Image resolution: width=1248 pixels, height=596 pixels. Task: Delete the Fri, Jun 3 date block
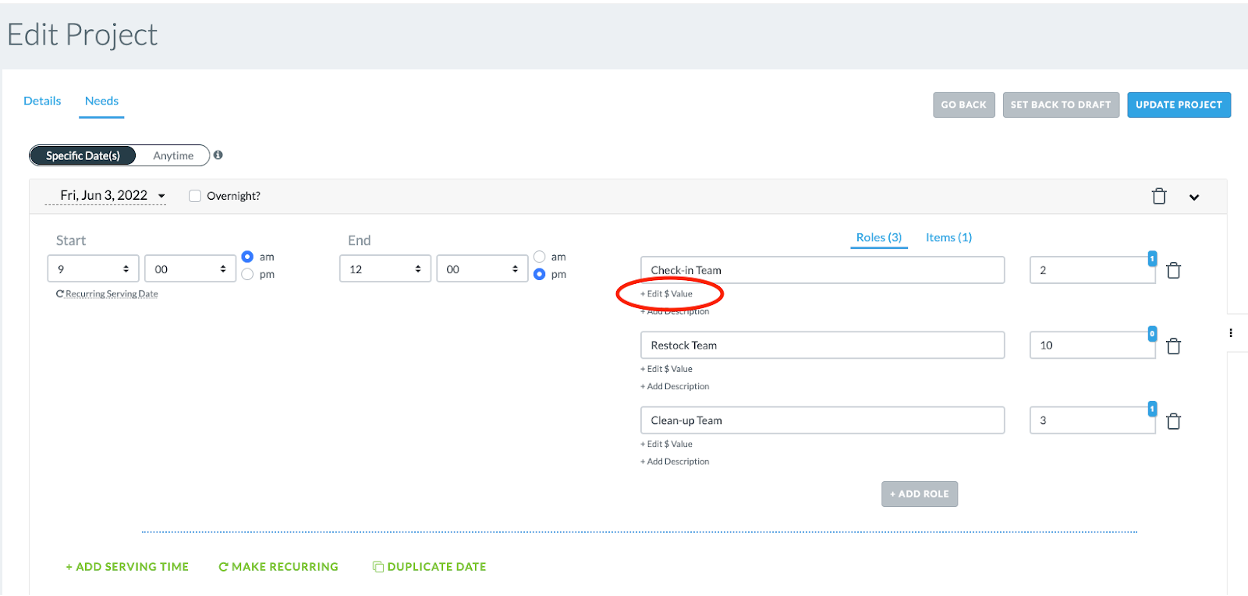pos(1159,196)
